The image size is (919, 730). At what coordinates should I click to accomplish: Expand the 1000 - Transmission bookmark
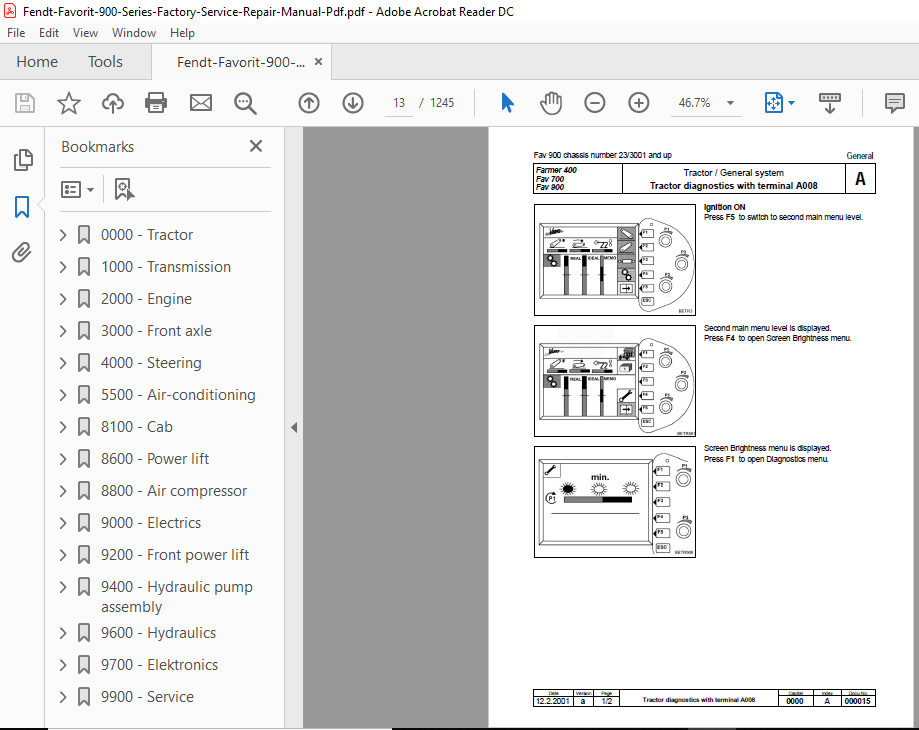pyautogui.click(x=63, y=267)
